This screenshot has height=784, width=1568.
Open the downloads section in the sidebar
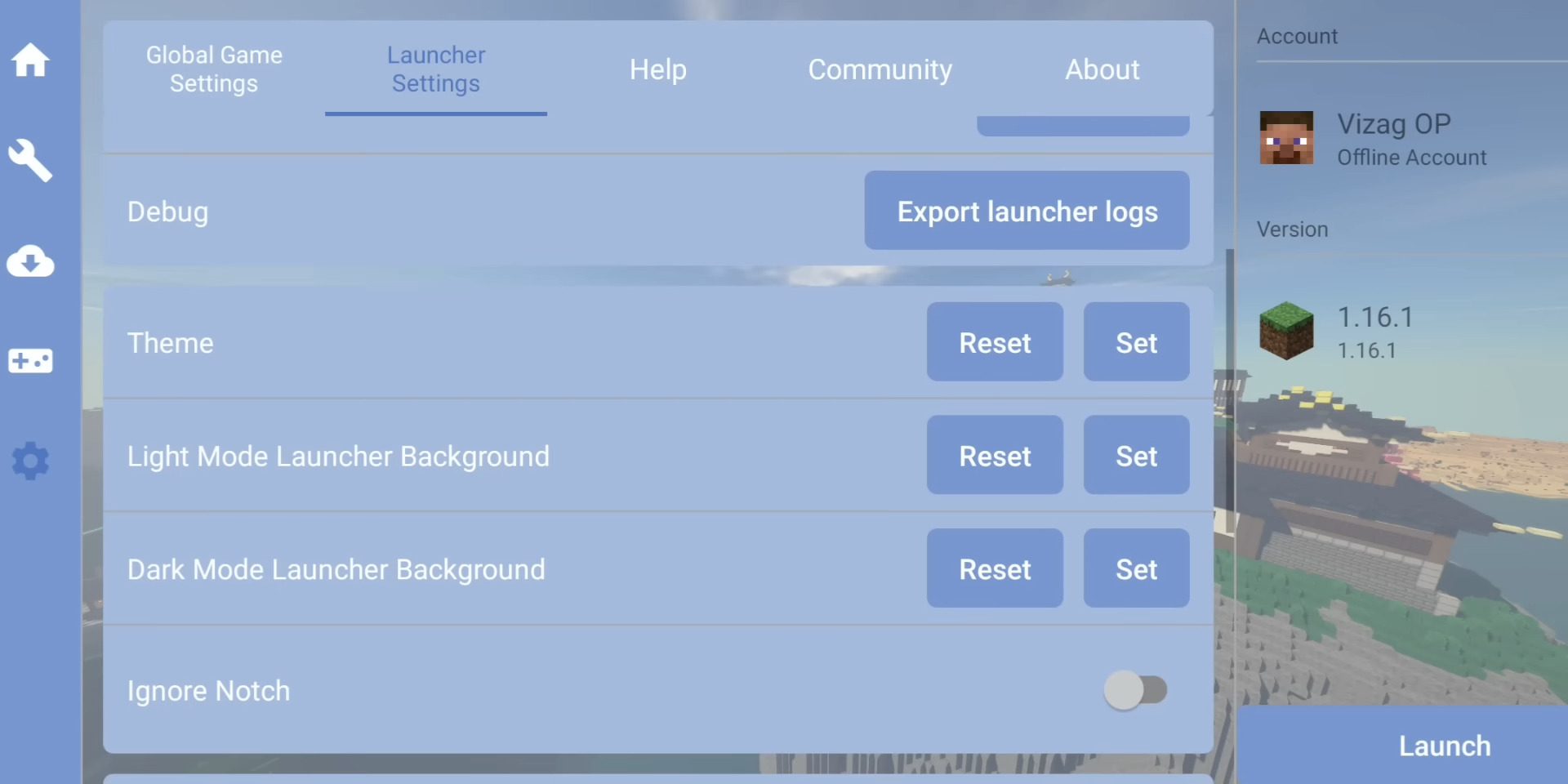30,262
